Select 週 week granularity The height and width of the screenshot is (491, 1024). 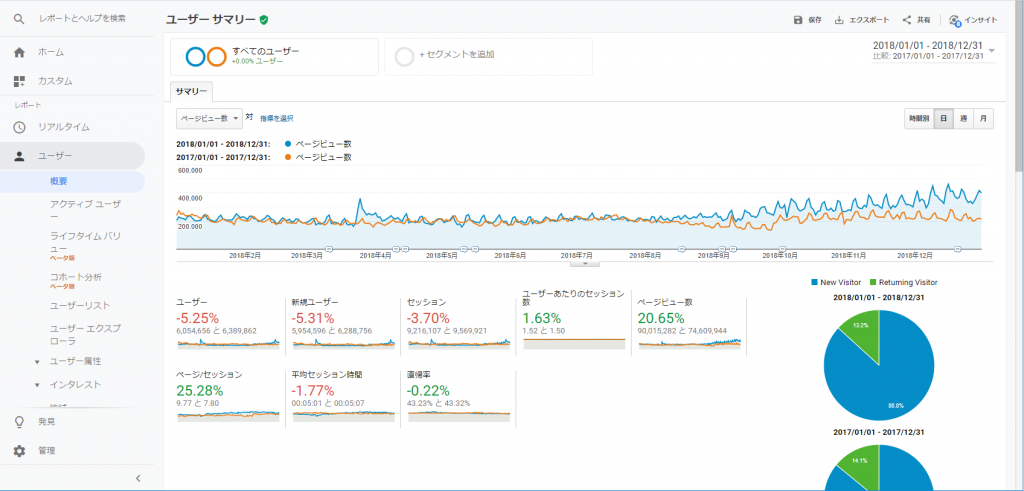[963, 119]
